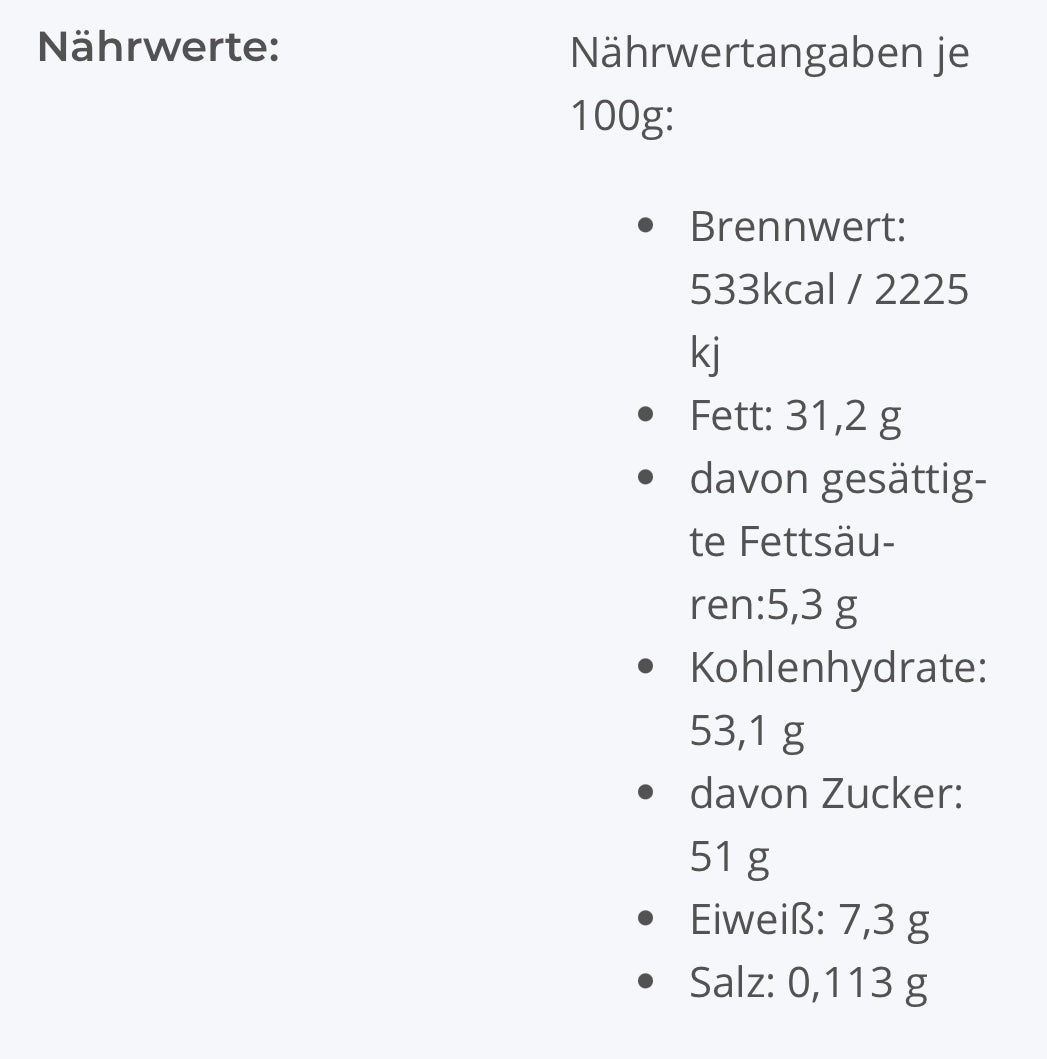Click the "kj" unit text
This screenshot has height=1059, width=1047.
705,353
